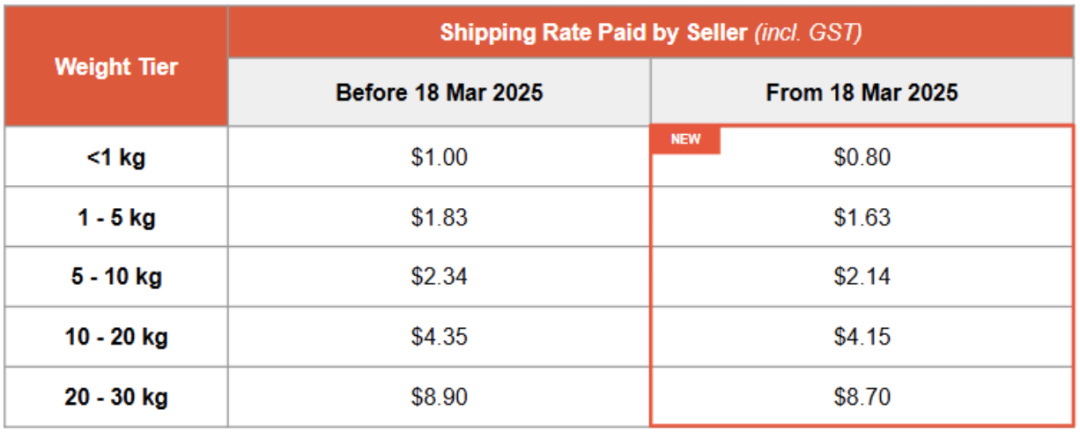Click the $8.90 old rate cell

439,396
